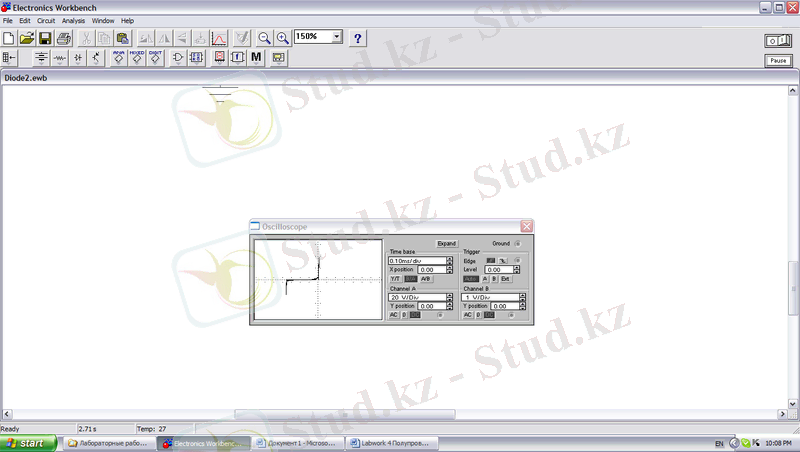The width and height of the screenshot is (800, 452).
Task: Select Y/T display mode on oscilloscope
Action: pos(395,279)
